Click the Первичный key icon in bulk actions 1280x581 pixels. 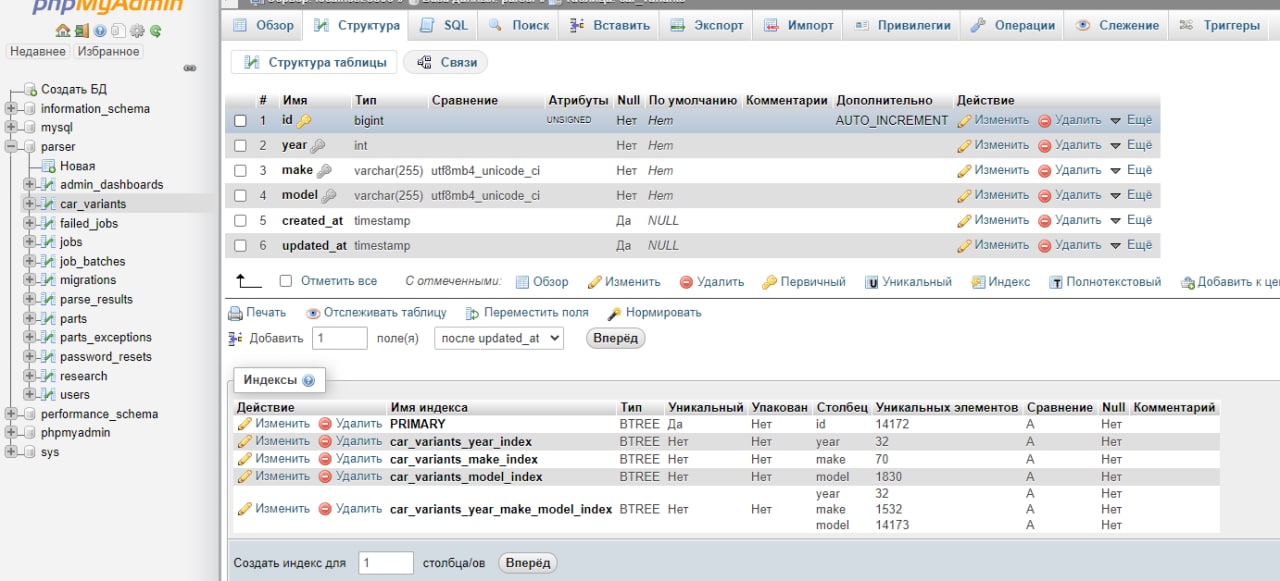(769, 283)
